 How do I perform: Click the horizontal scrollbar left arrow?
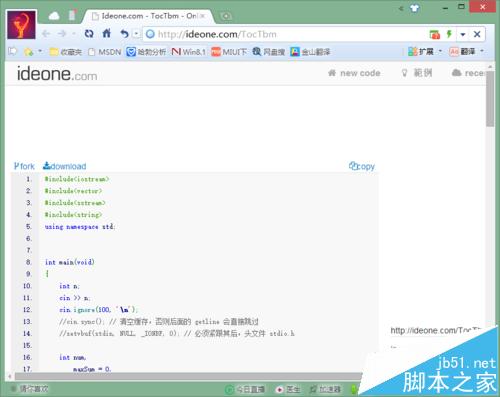point(10,377)
